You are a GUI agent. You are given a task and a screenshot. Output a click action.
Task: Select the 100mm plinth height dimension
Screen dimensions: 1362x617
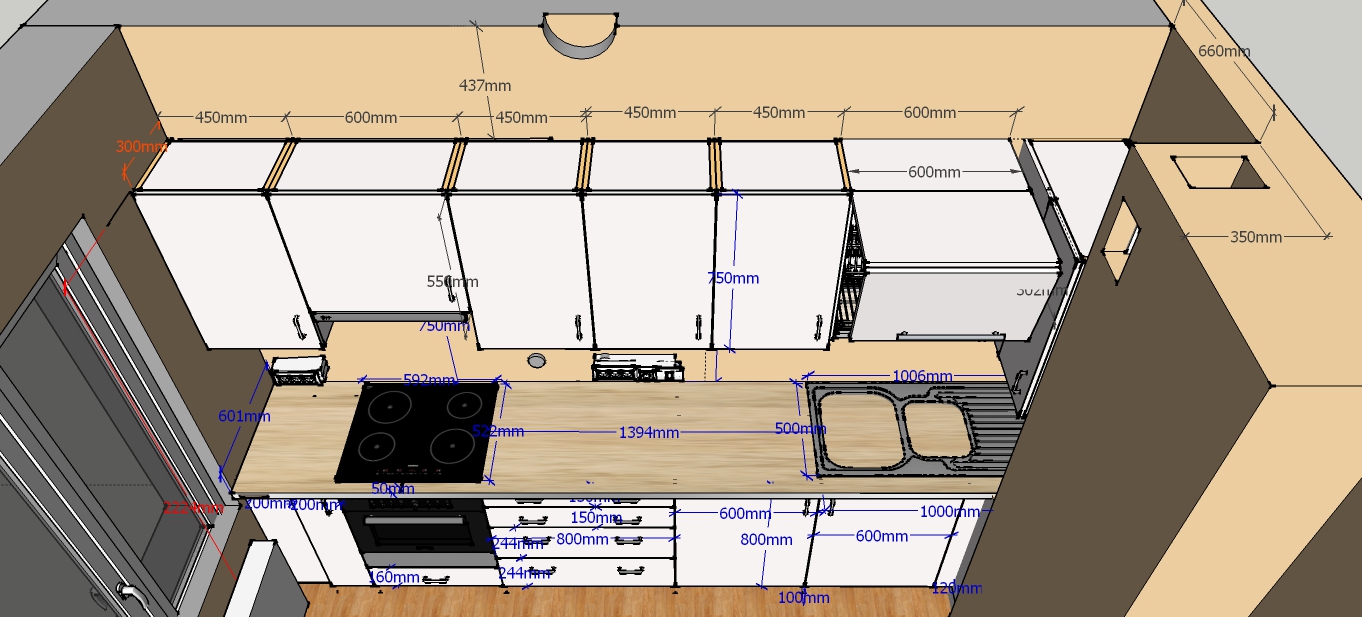coord(803,598)
